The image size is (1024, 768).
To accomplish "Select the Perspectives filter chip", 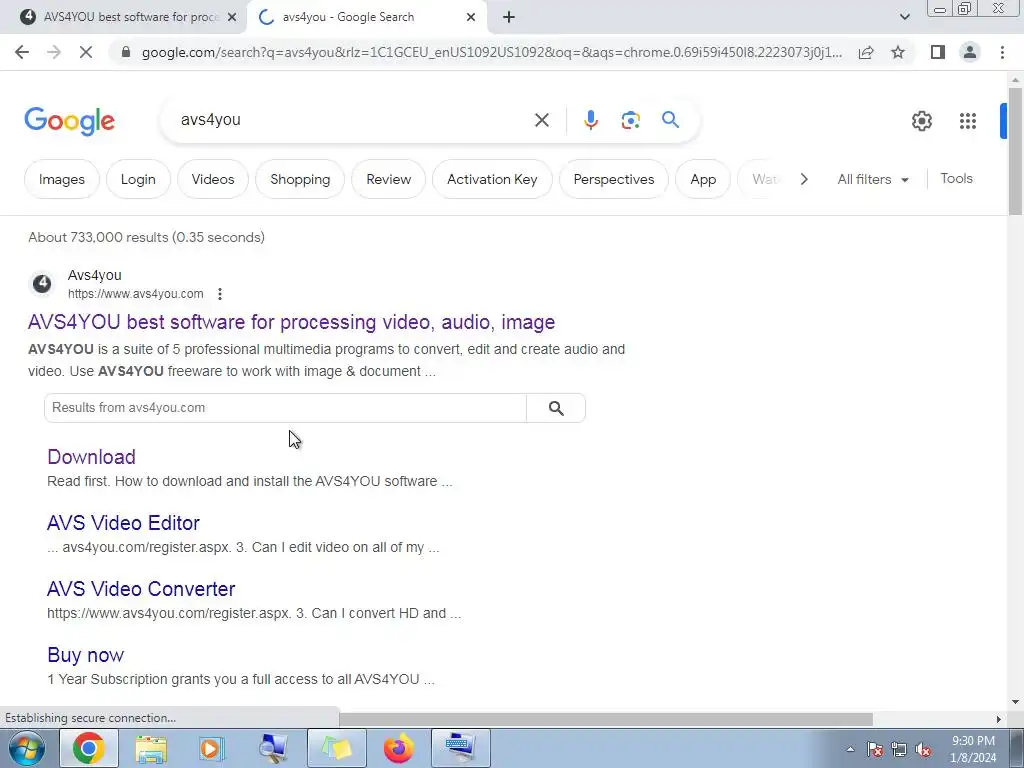I will point(614,179).
